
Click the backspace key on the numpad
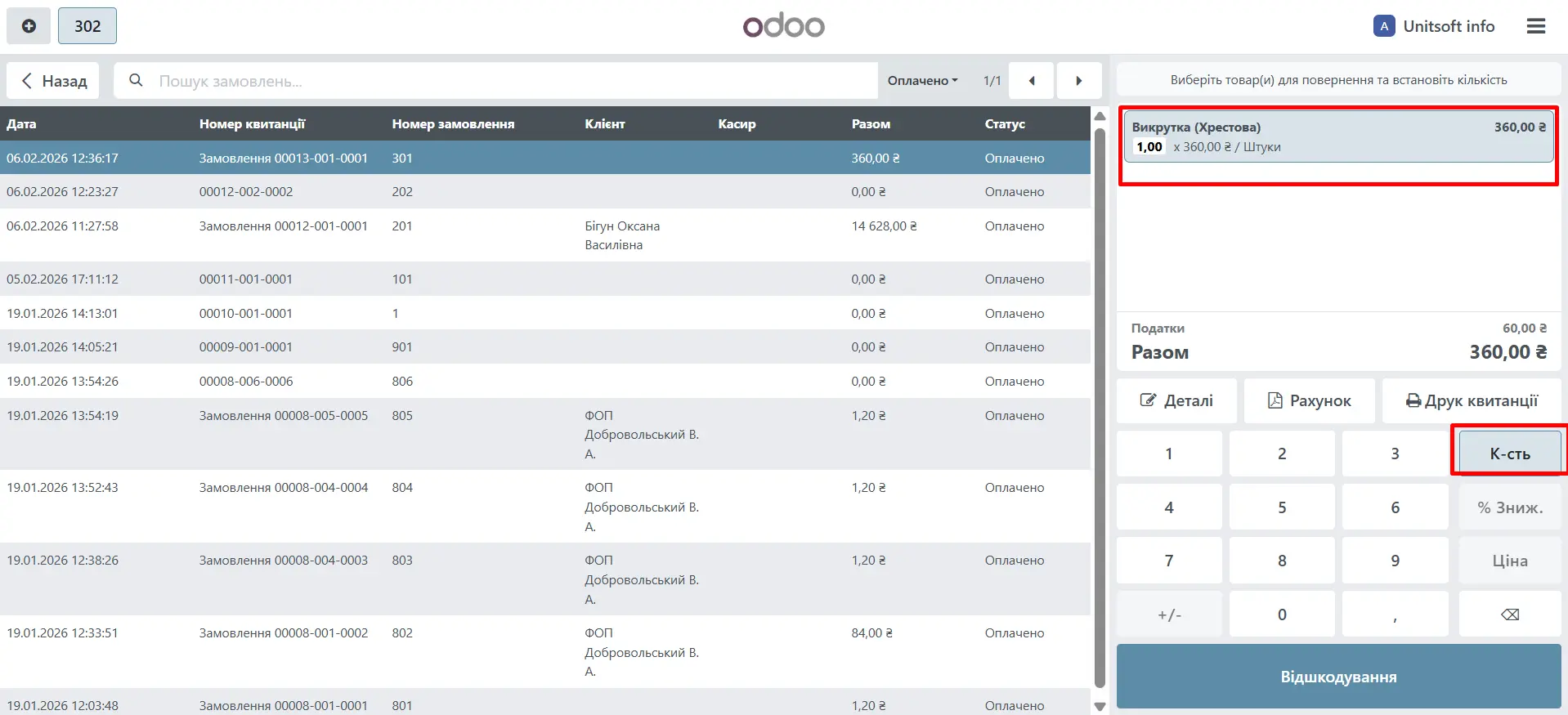(x=1509, y=614)
